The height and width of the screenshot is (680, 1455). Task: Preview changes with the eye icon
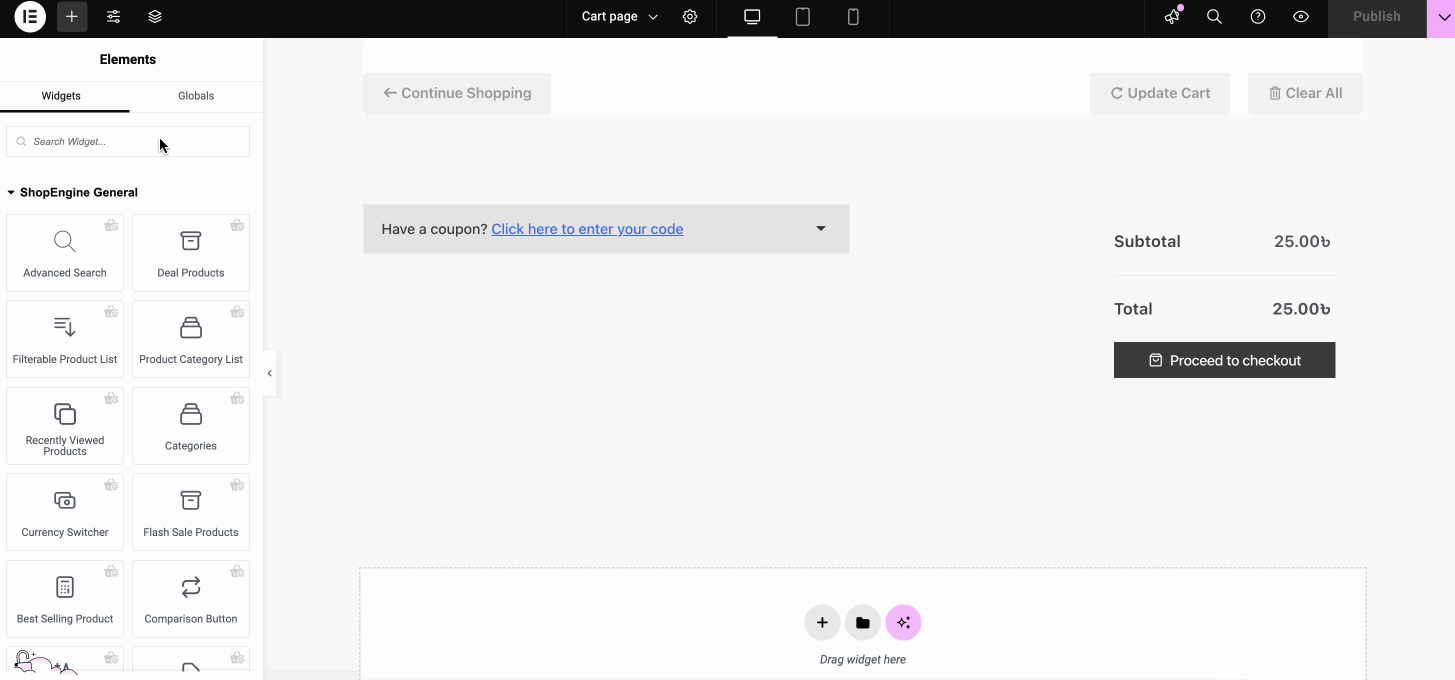[1301, 17]
